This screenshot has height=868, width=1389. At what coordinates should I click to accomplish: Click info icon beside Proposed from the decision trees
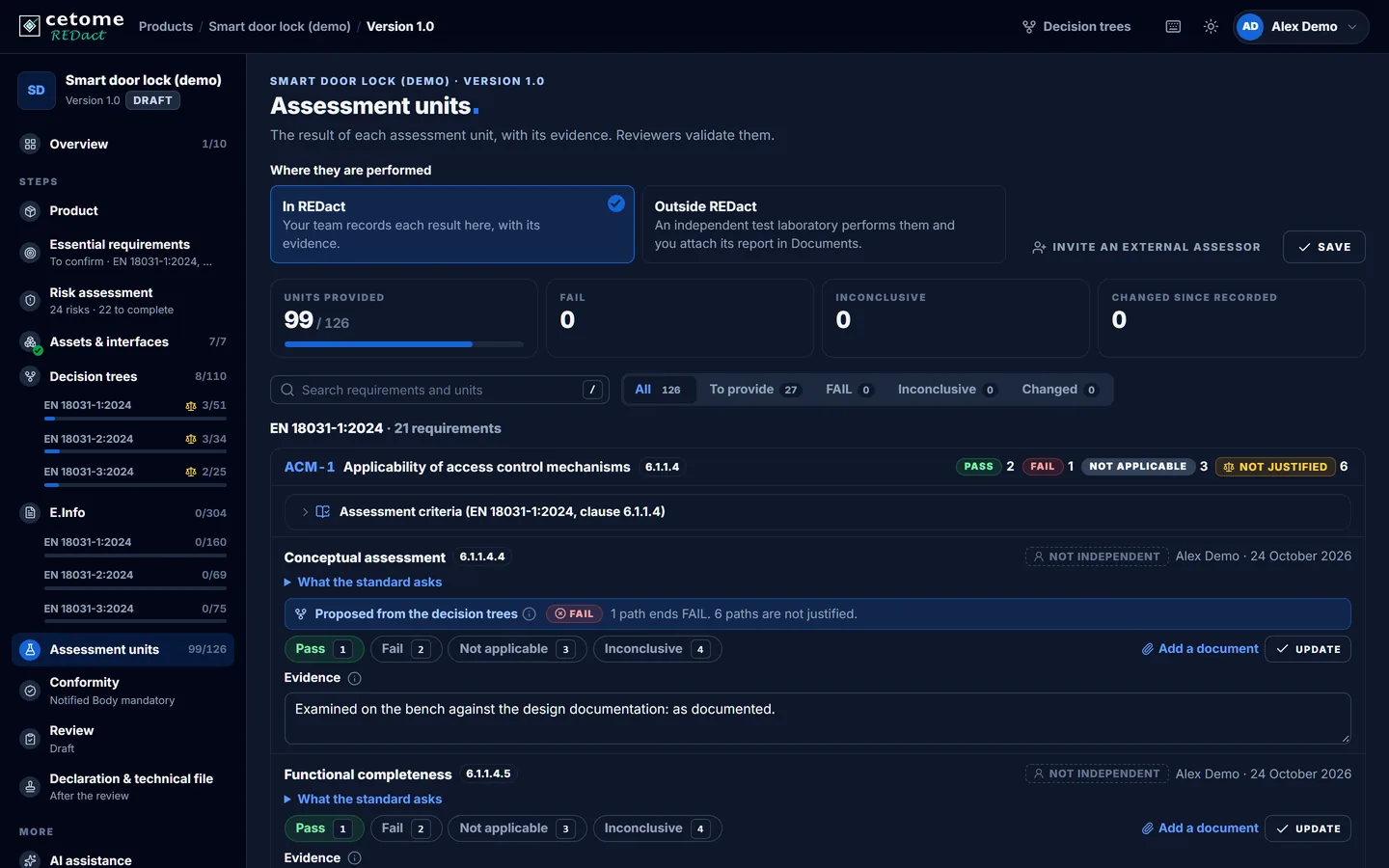[529, 614]
